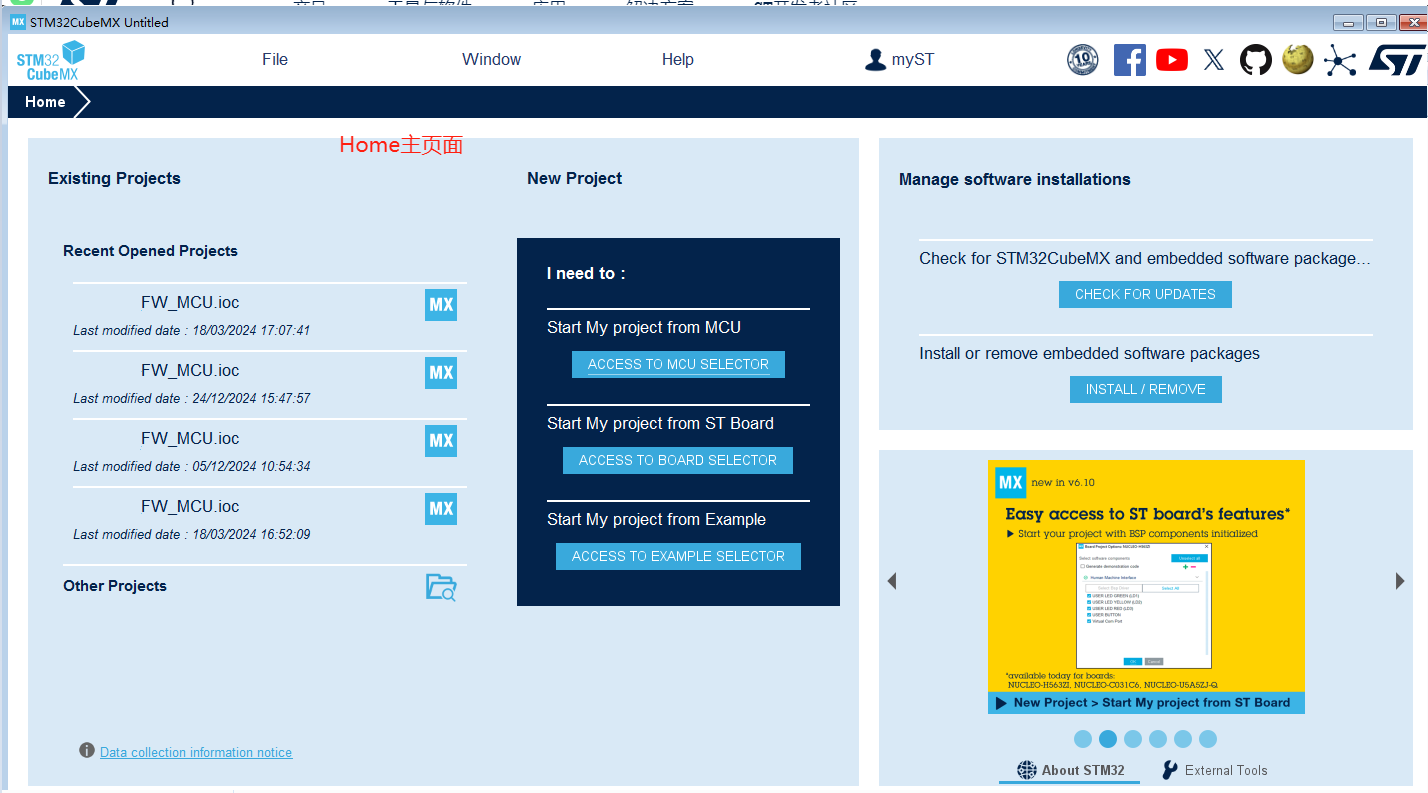The height and width of the screenshot is (793, 1428).
Task: Select the second carousel page dot
Action: [1108, 739]
